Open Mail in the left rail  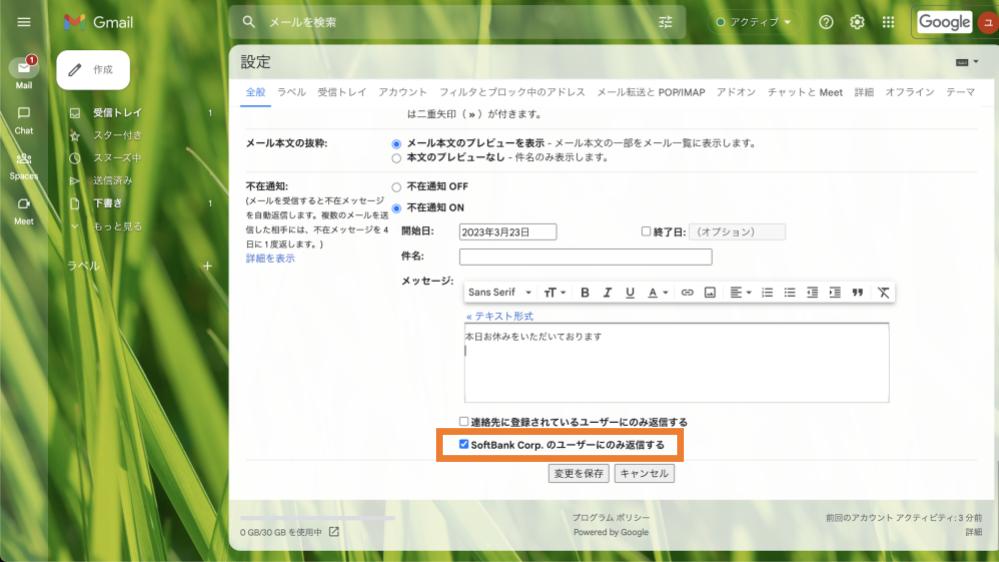24,73
